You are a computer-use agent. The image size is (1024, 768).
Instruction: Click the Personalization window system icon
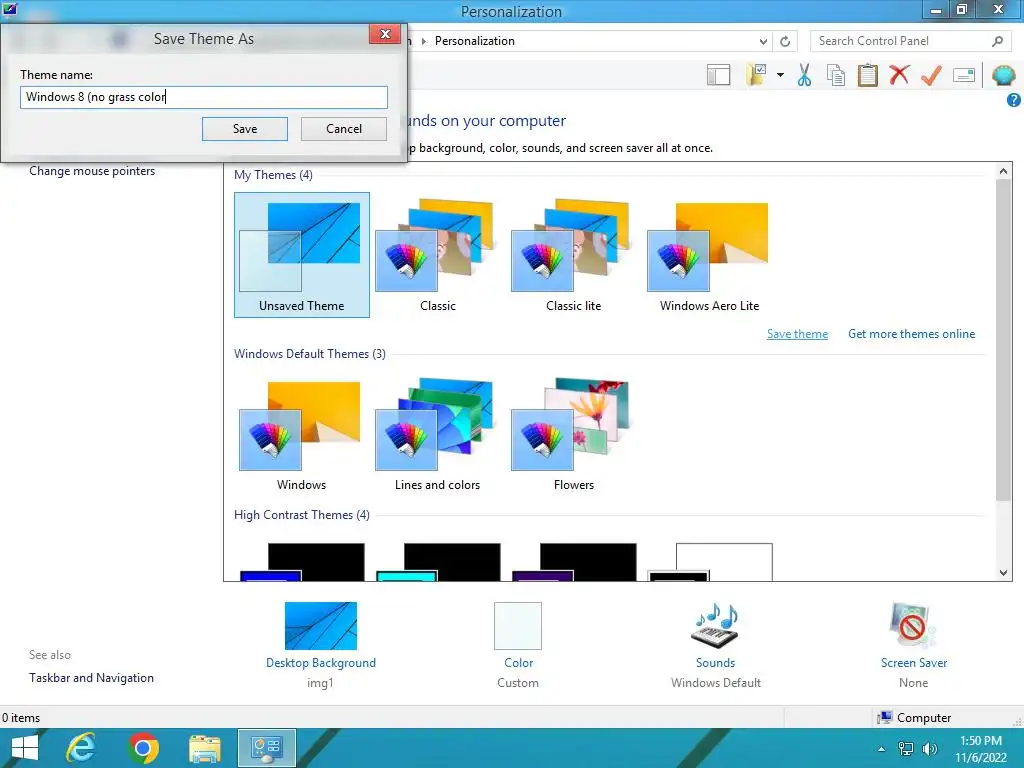10,9
